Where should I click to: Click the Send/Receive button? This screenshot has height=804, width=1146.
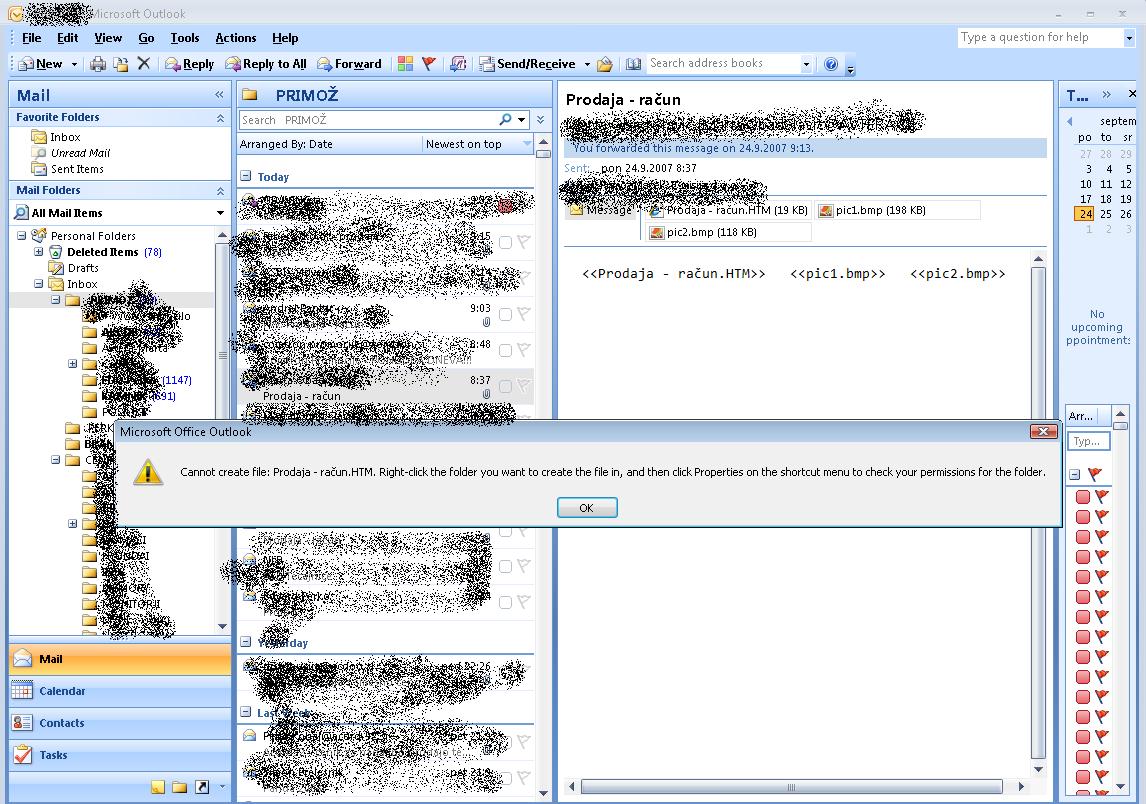[528, 64]
